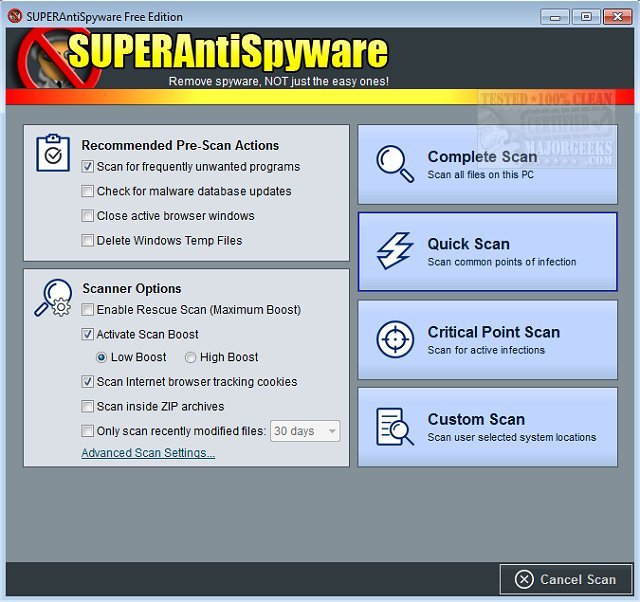Click the Complete Scan magnifier icon
Viewport: 640px width, 602px height.
[395, 164]
